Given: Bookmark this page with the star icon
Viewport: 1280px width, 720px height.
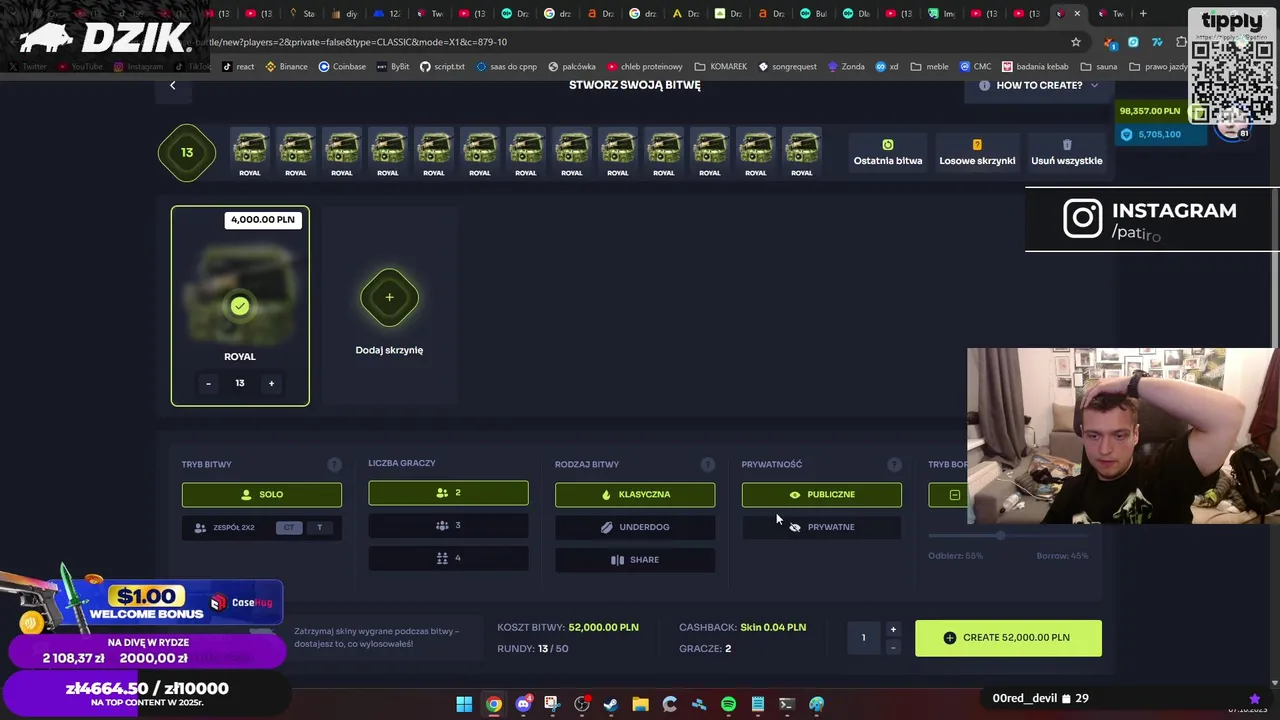Looking at the screenshot, I should pyautogui.click(x=1076, y=42).
